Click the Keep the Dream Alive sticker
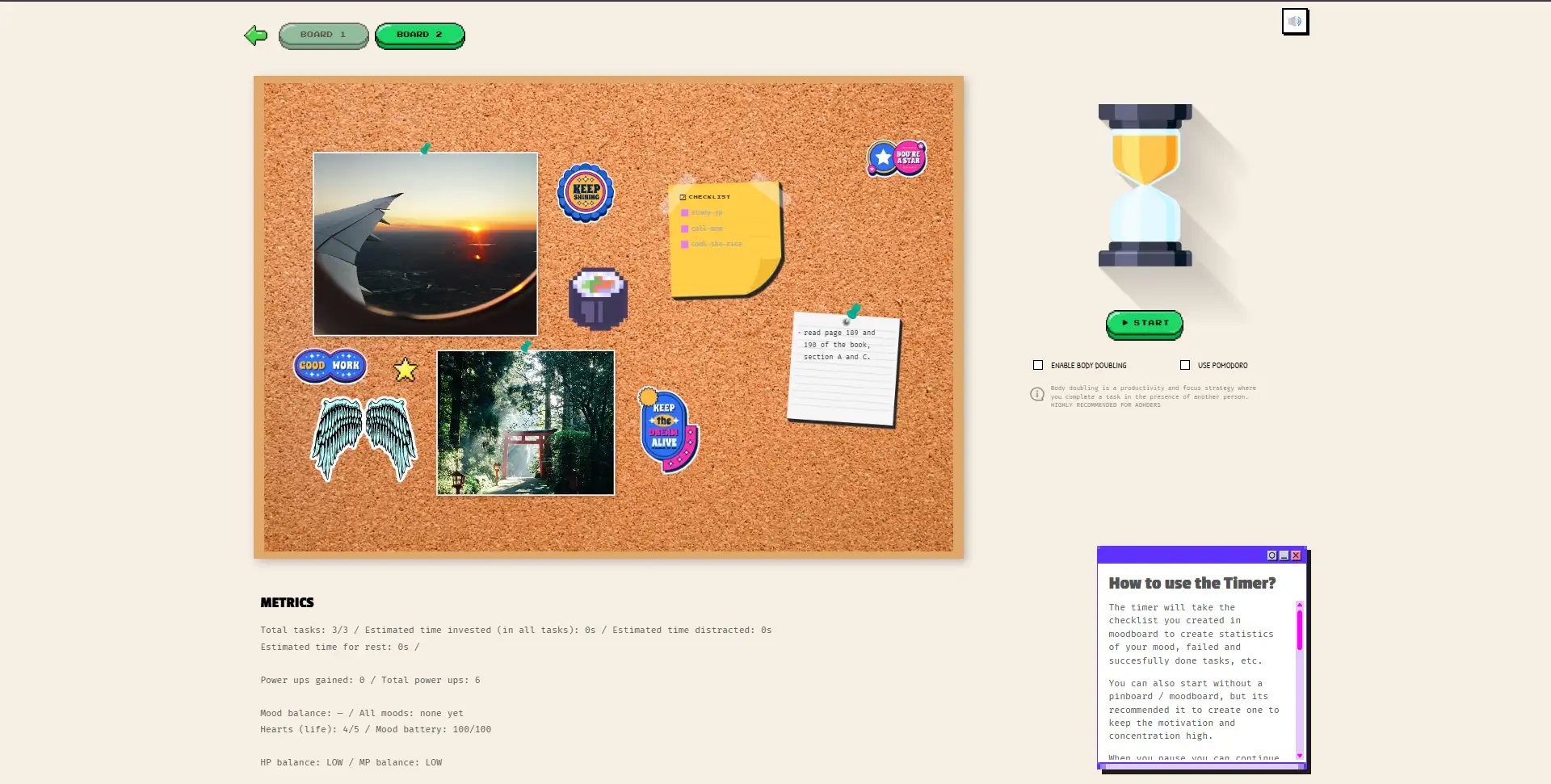Image resolution: width=1551 pixels, height=784 pixels. coord(669,430)
